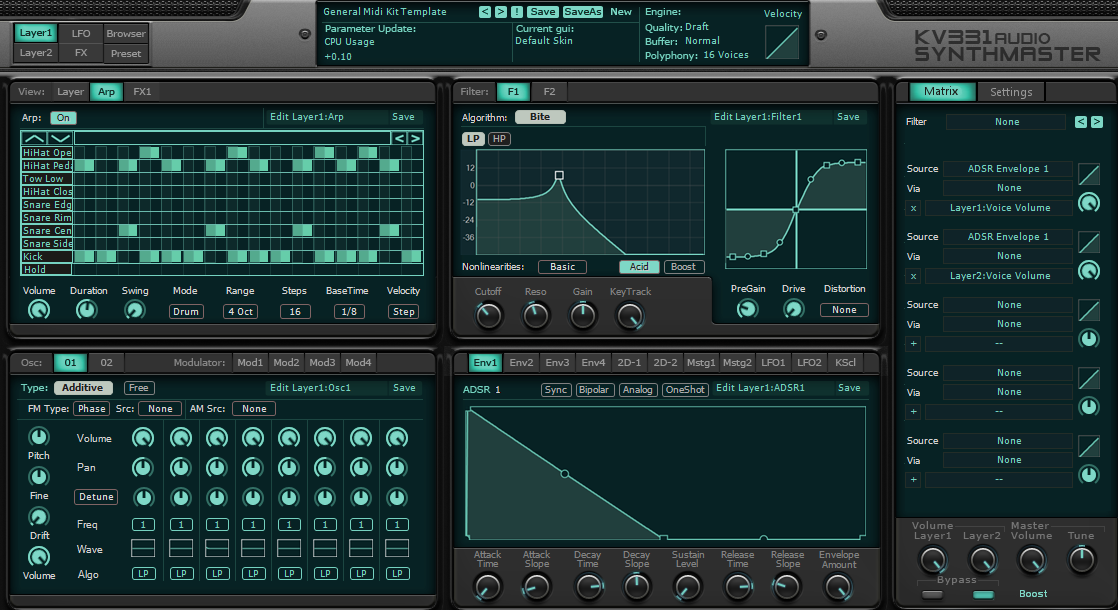The image size is (1118, 610).
Task: Open the Velocity curve display
Action: [781, 42]
